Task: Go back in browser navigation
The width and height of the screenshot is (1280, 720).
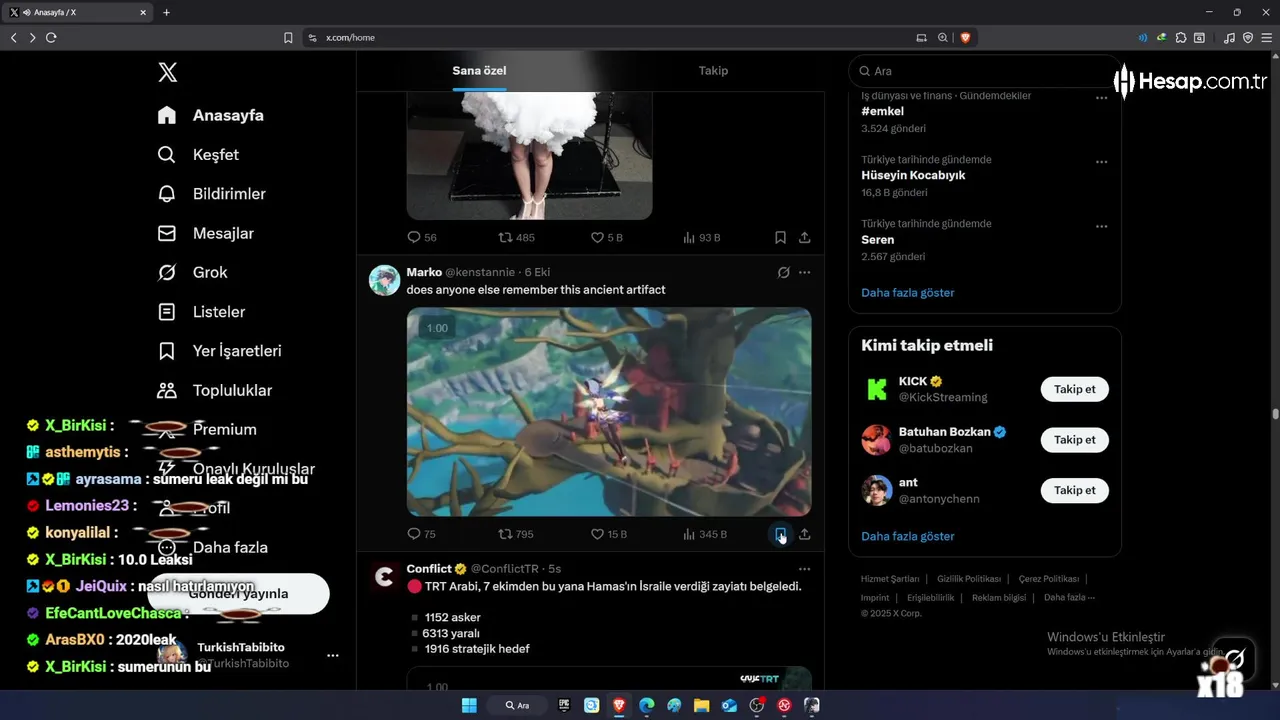Action: tap(13, 38)
